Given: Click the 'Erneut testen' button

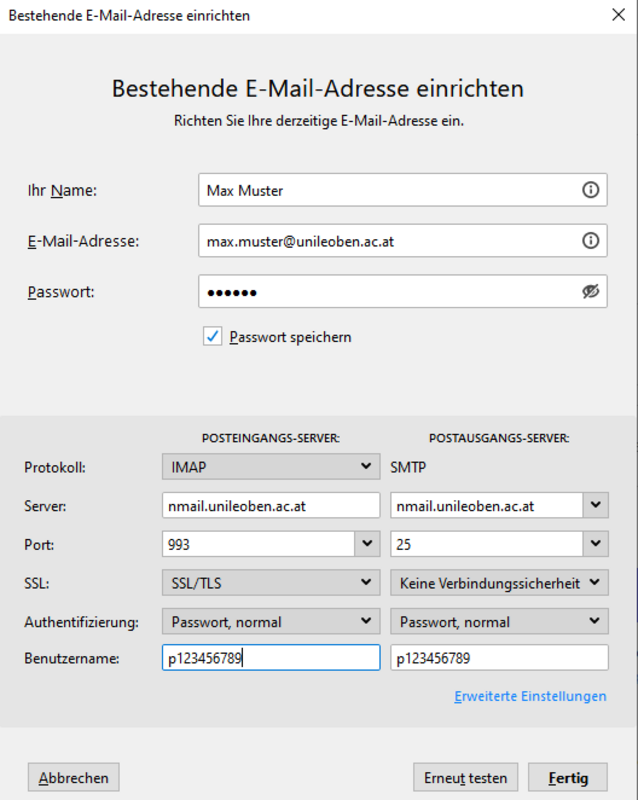Looking at the screenshot, I should click(466, 777).
